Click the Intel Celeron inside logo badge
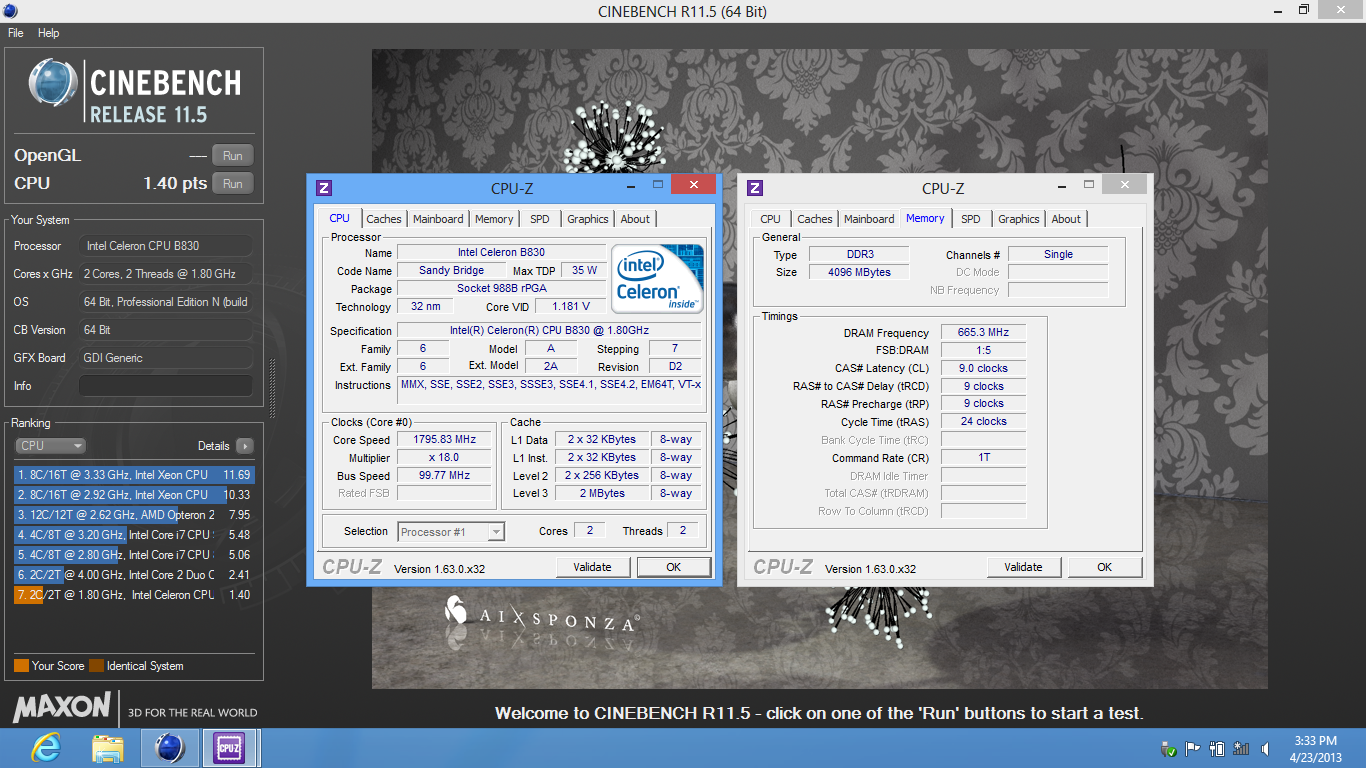Viewport: 1366px width, 768px height. [x=657, y=279]
